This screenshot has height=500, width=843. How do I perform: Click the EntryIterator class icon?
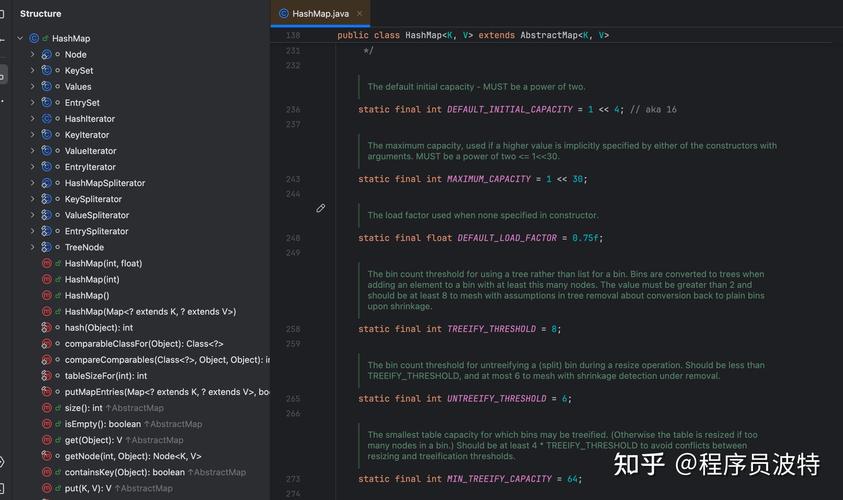(47, 167)
